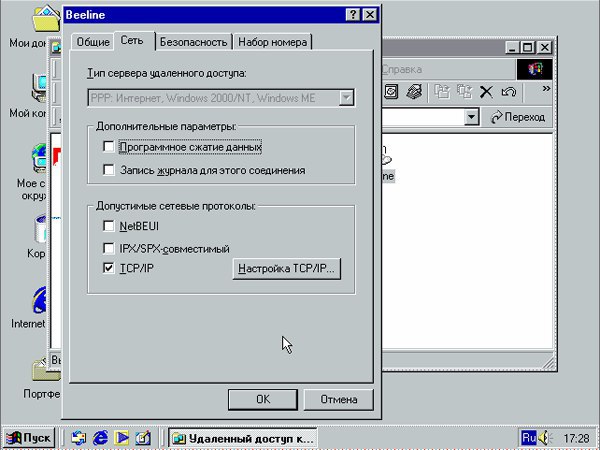Image resolution: width=600 pixels, height=450 pixels.
Task: Open the Справка menu in the background window
Action: coord(402,69)
